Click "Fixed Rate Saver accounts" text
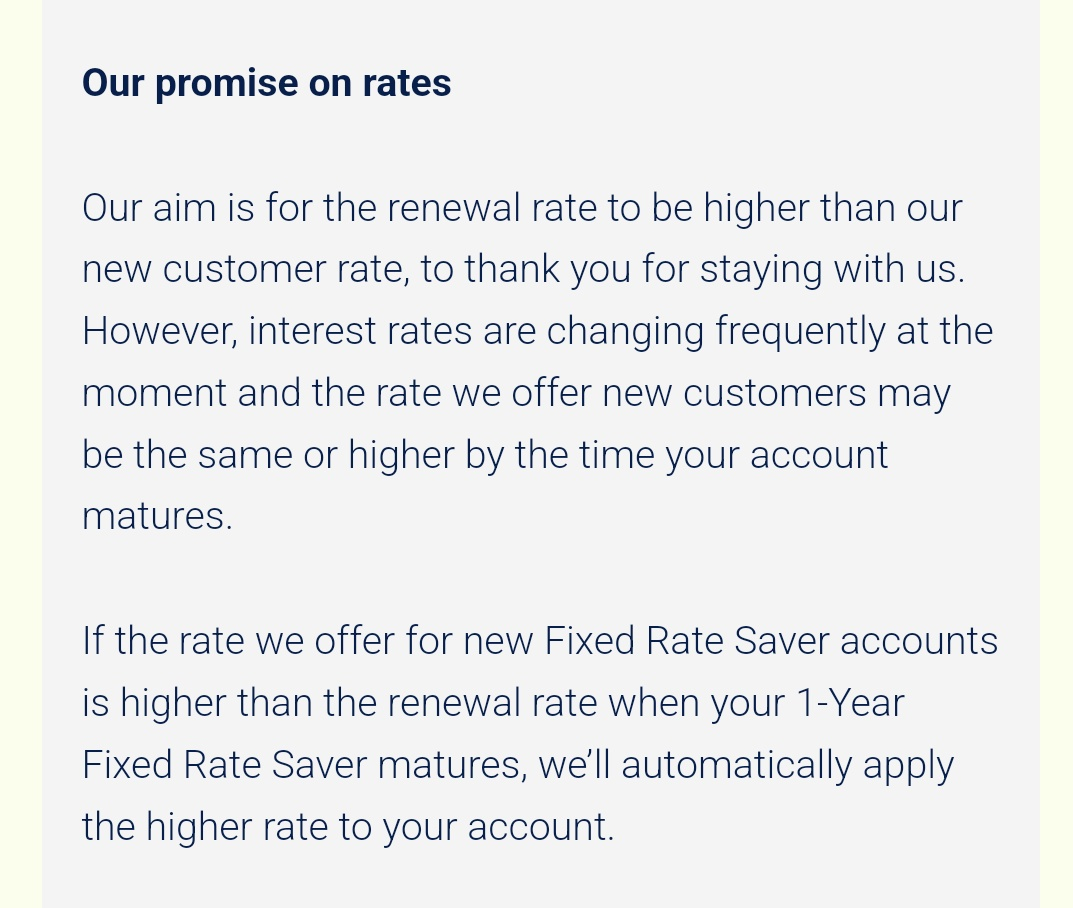This screenshot has width=1073, height=908. point(771,641)
